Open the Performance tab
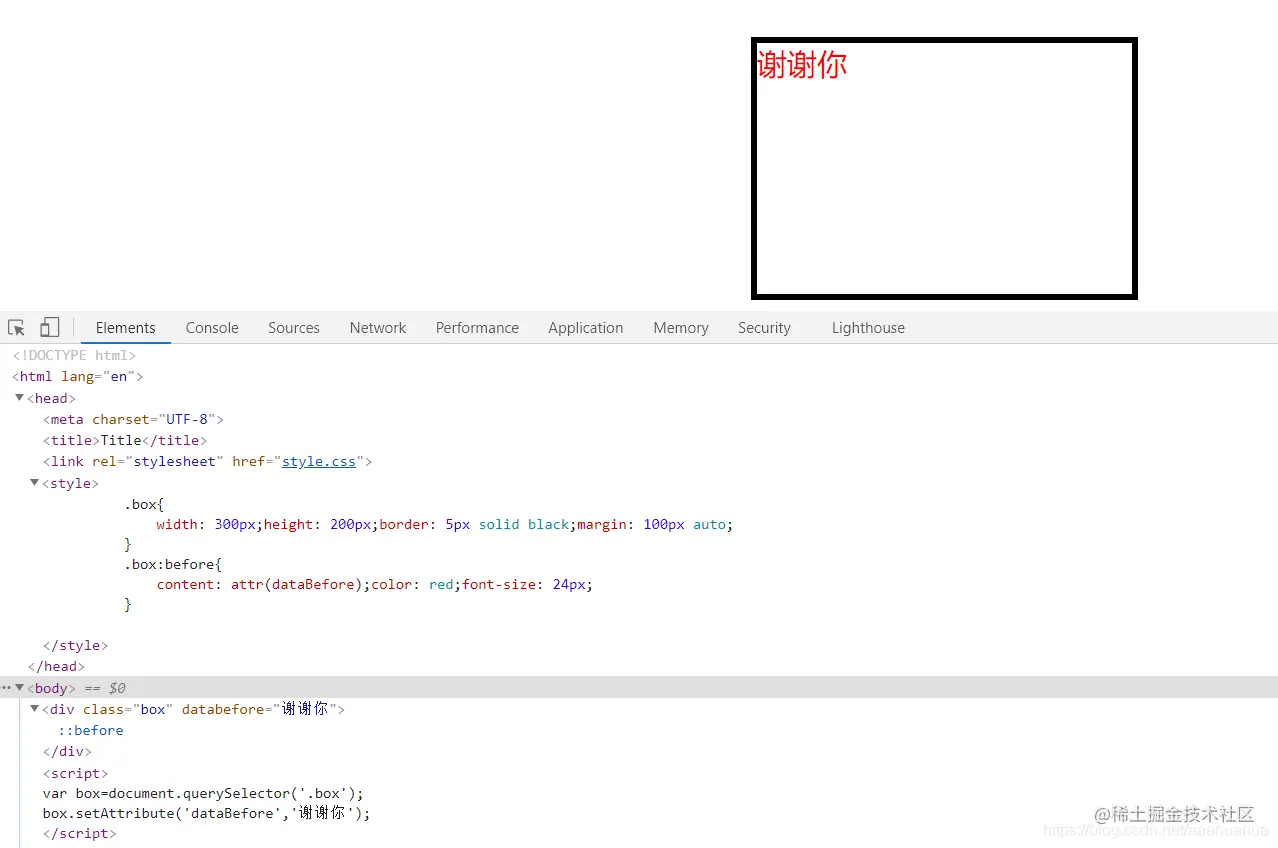The height and width of the screenshot is (848, 1278). (477, 328)
